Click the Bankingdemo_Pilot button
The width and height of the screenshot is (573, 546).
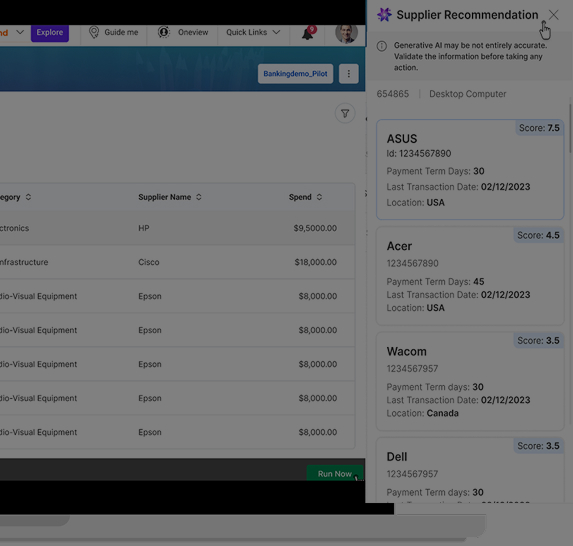coord(295,74)
